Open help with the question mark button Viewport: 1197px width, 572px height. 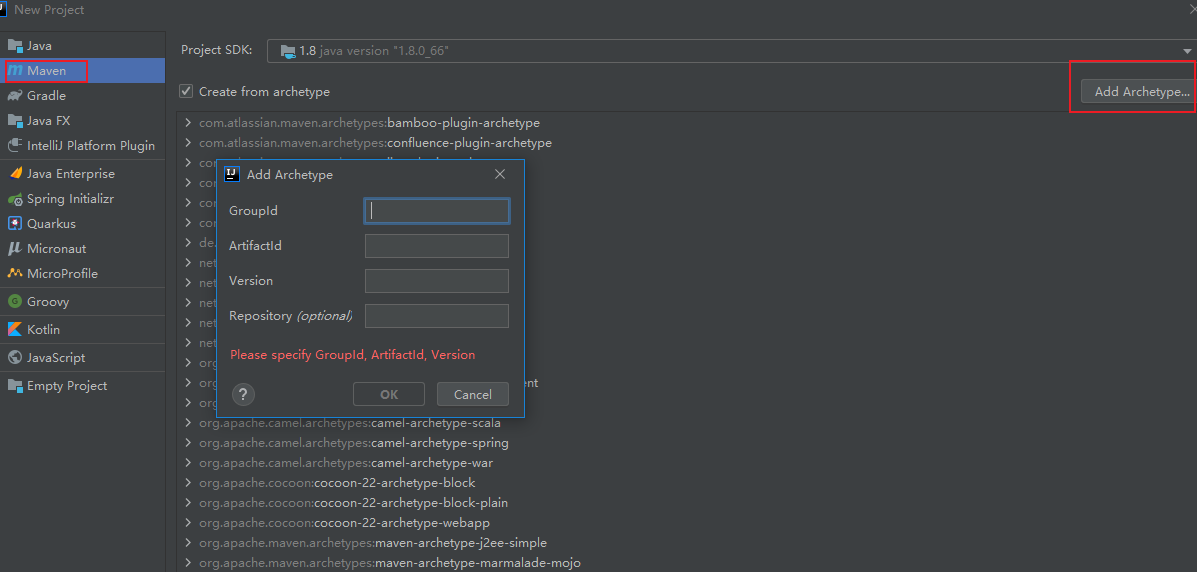click(243, 395)
